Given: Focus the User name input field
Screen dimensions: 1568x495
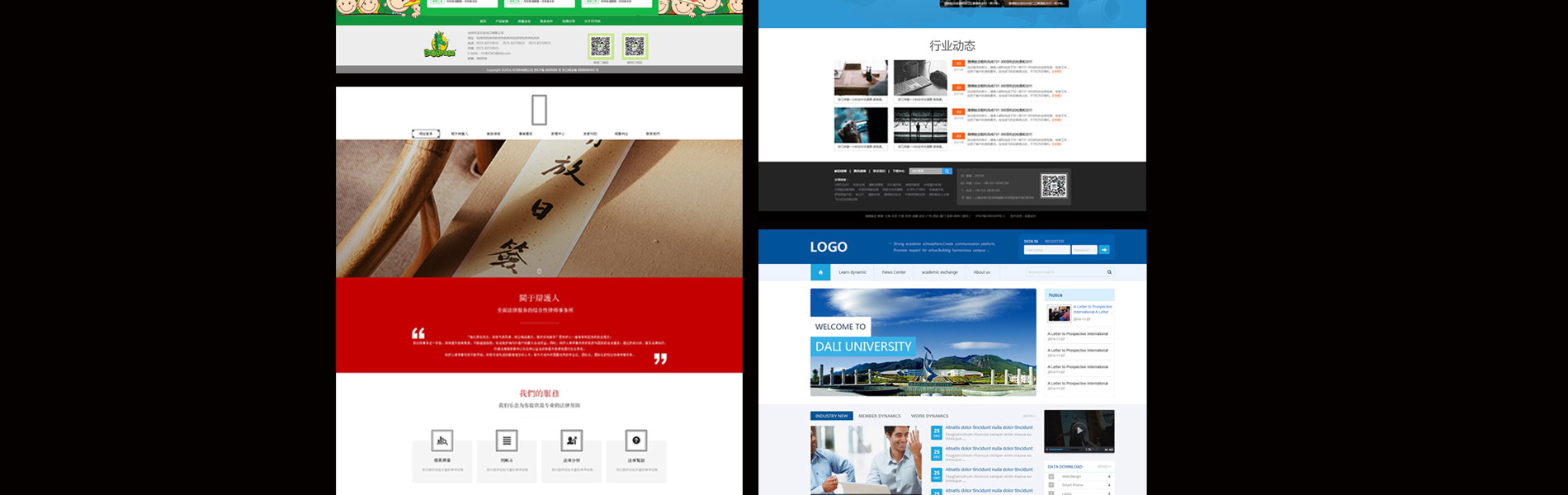Looking at the screenshot, I should tap(1047, 249).
